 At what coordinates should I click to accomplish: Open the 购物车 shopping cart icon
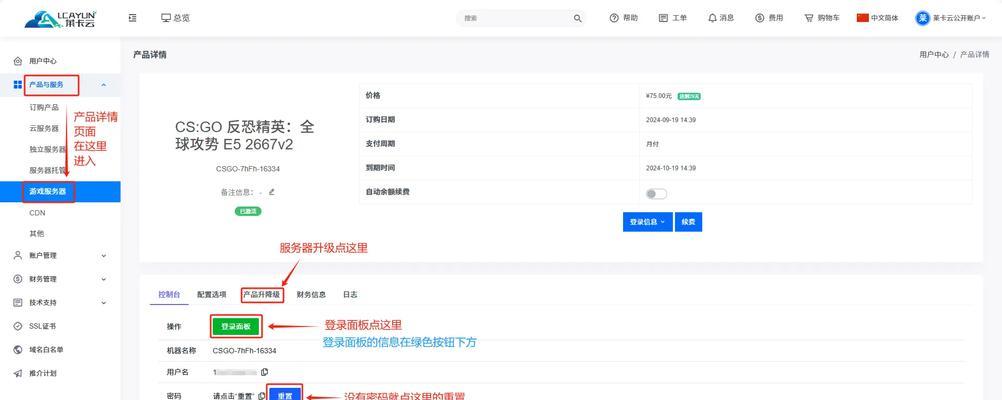tap(809, 18)
